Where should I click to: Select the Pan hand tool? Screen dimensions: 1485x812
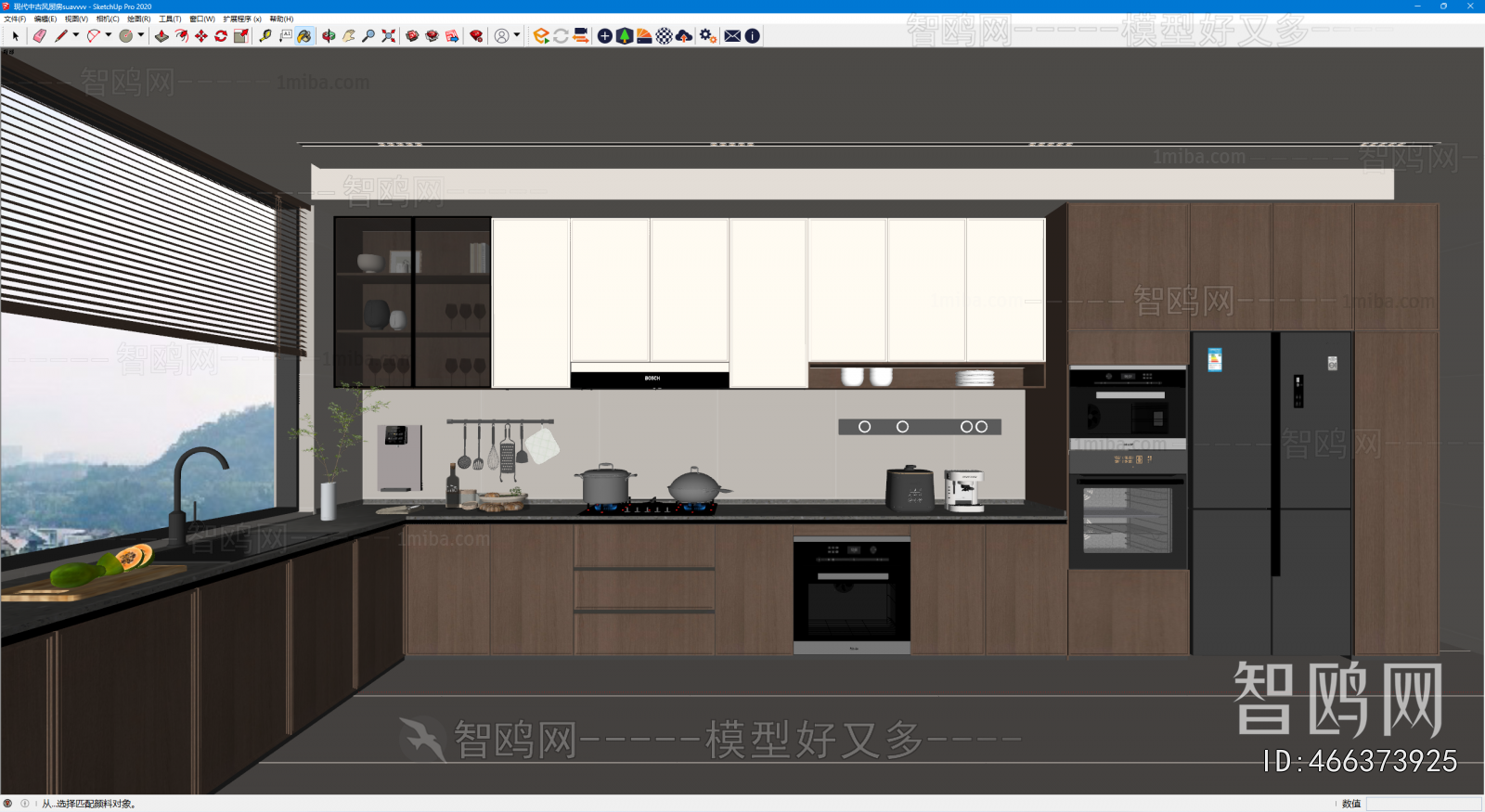(x=349, y=36)
